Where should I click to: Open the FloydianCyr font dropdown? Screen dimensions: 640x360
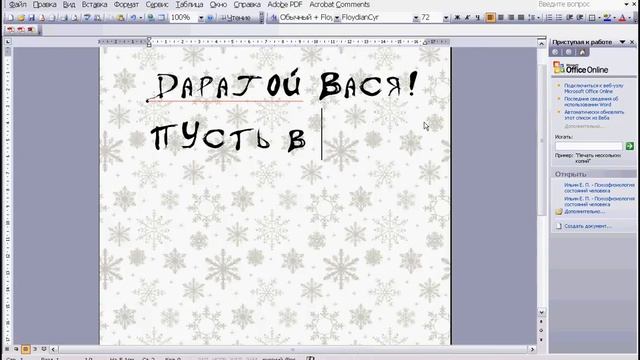[x=416, y=18]
